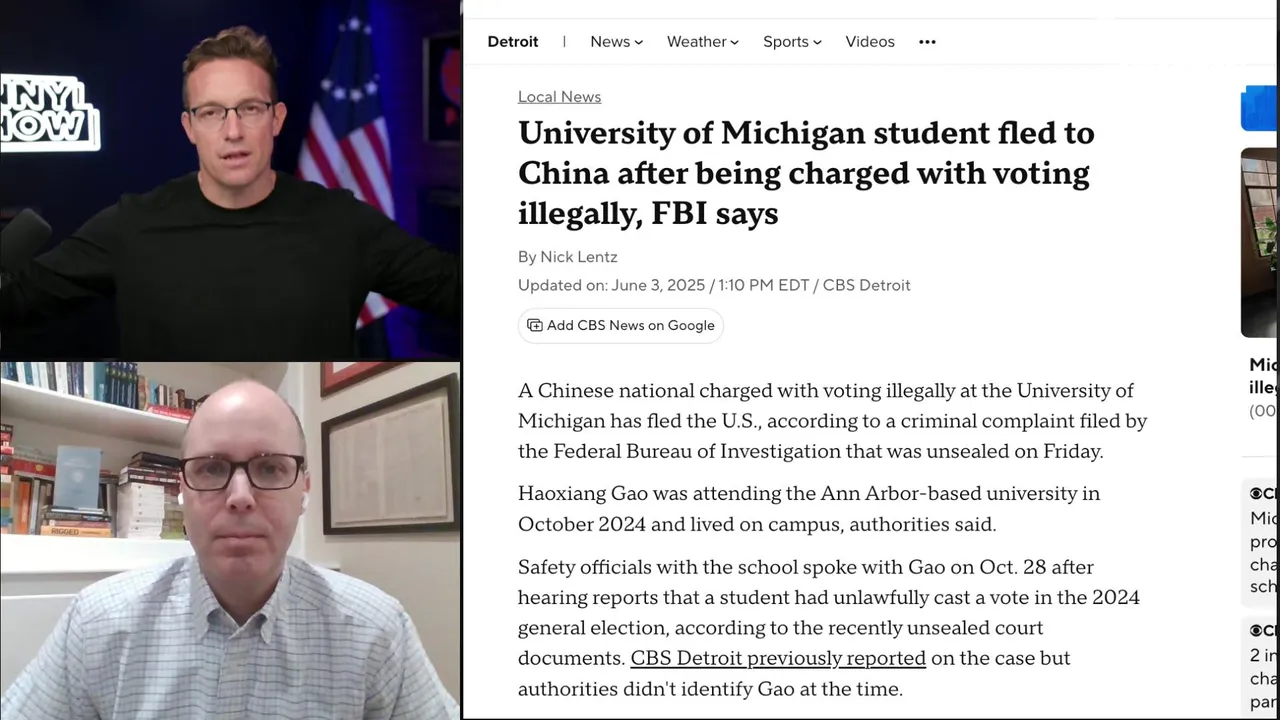Follow the CBS Detroit previously reported link
The image size is (1280, 720).
click(778, 658)
